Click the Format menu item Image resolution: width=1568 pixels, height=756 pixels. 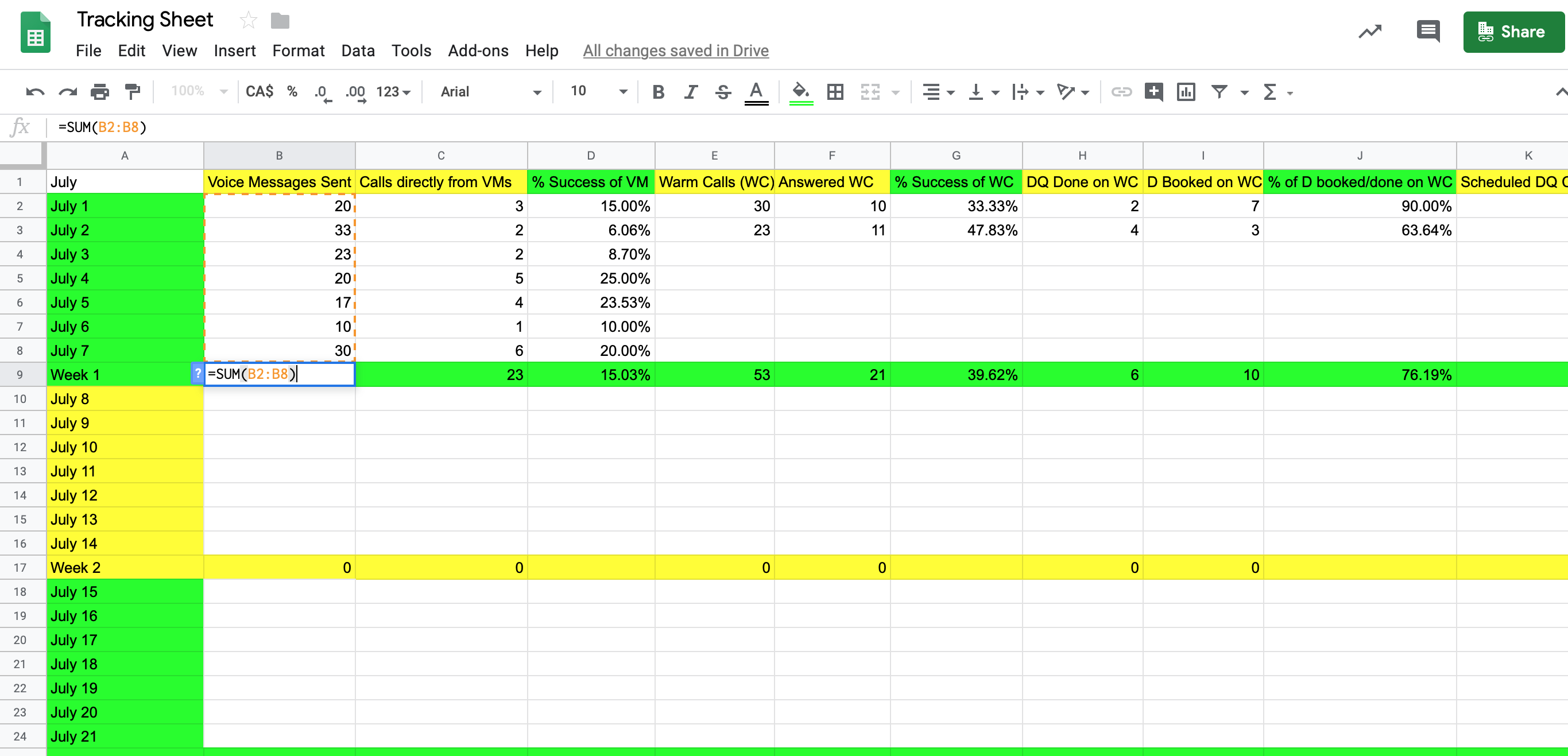297,49
